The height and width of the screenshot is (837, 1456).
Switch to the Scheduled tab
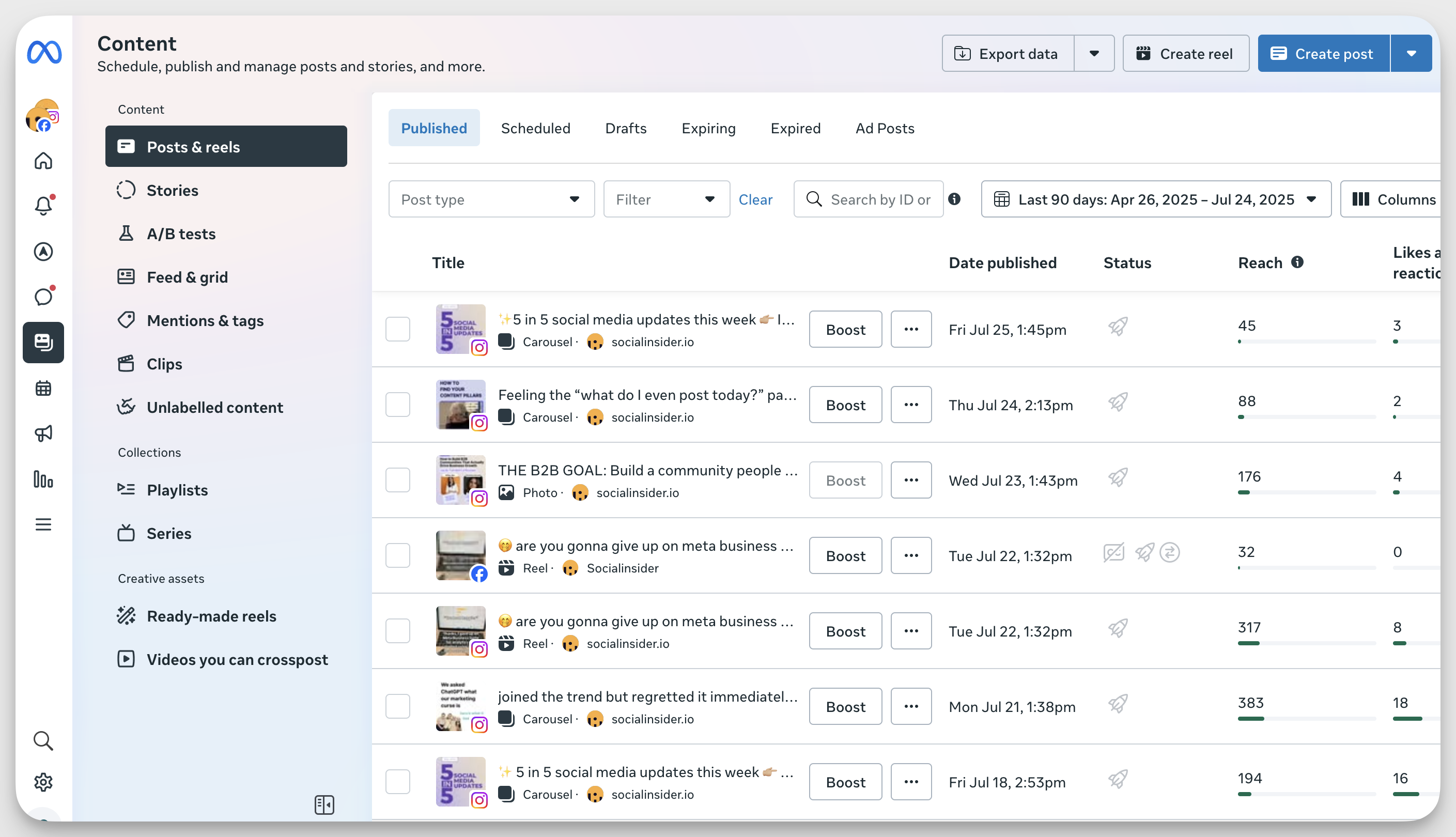pos(535,128)
